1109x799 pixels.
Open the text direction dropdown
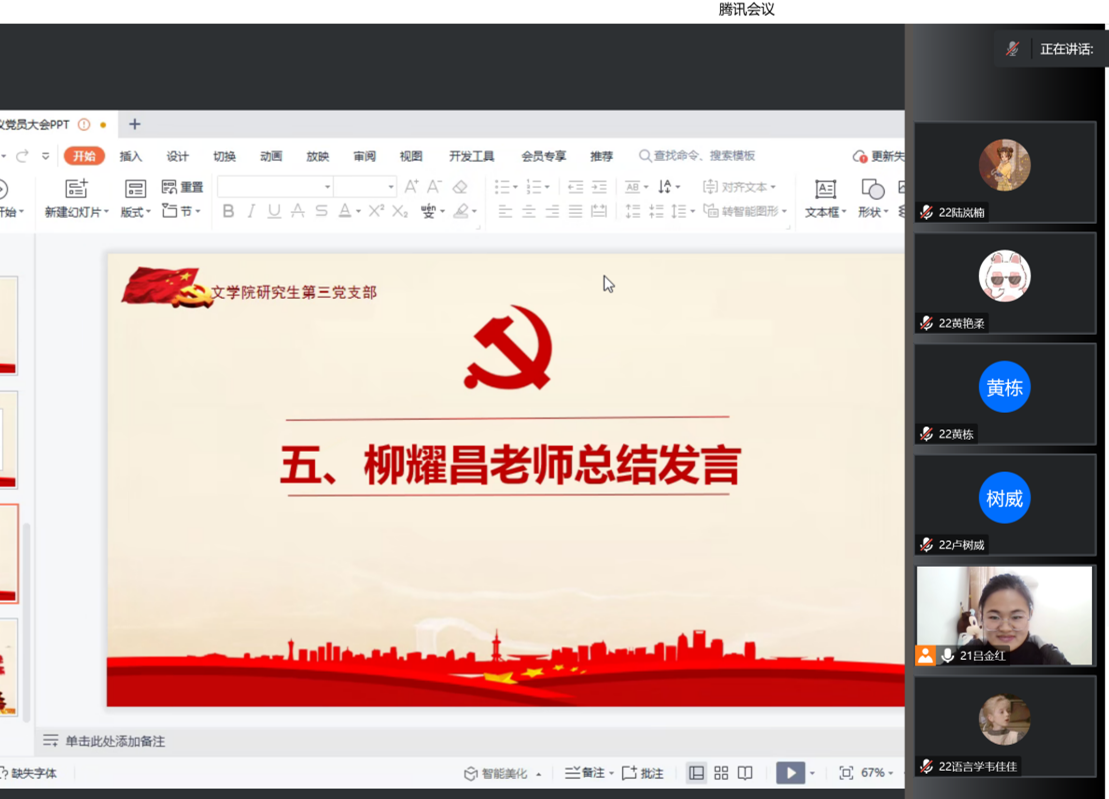pyautogui.click(x=668, y=187)
